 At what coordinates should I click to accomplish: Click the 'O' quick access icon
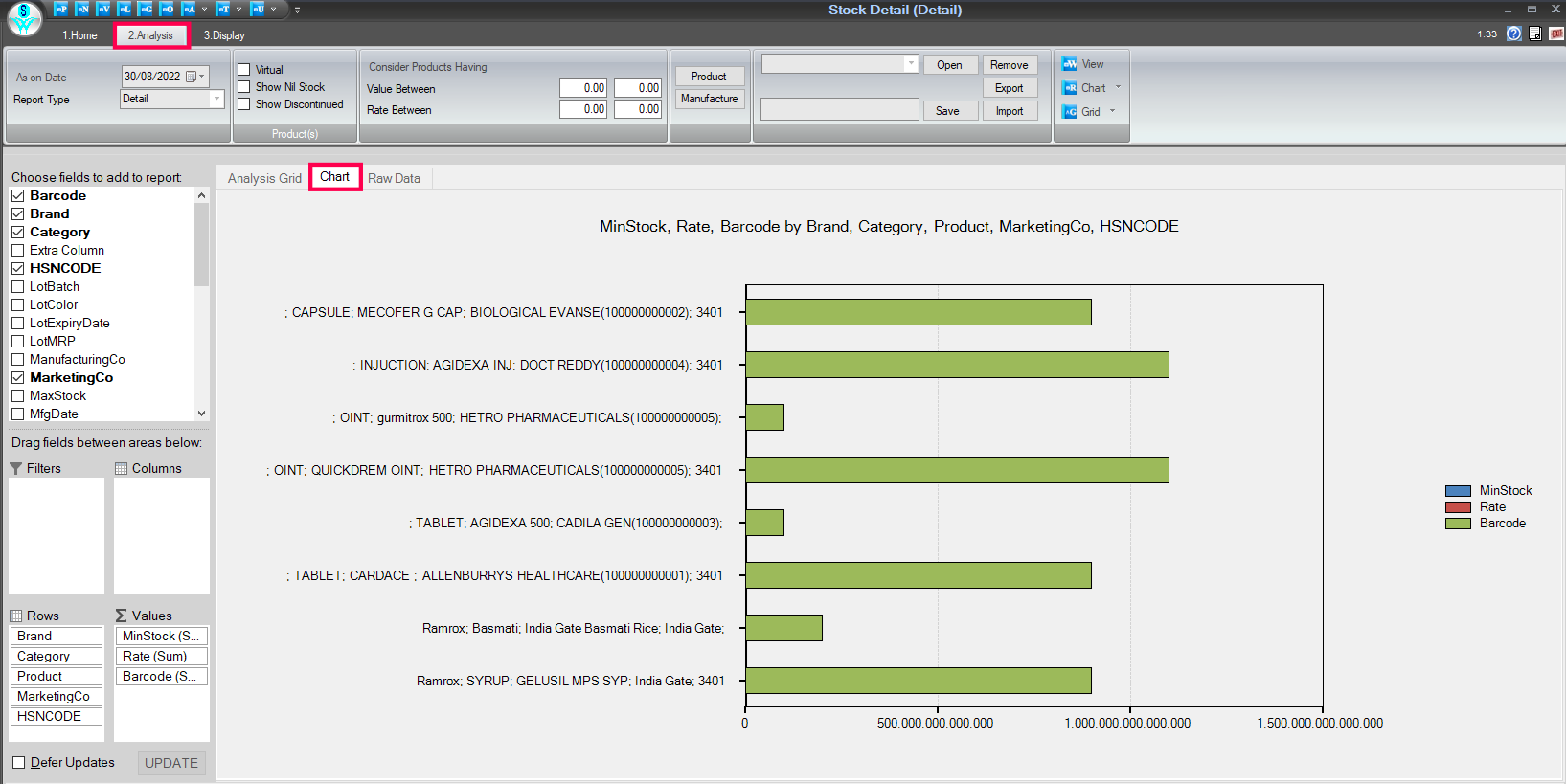(167, 9)
